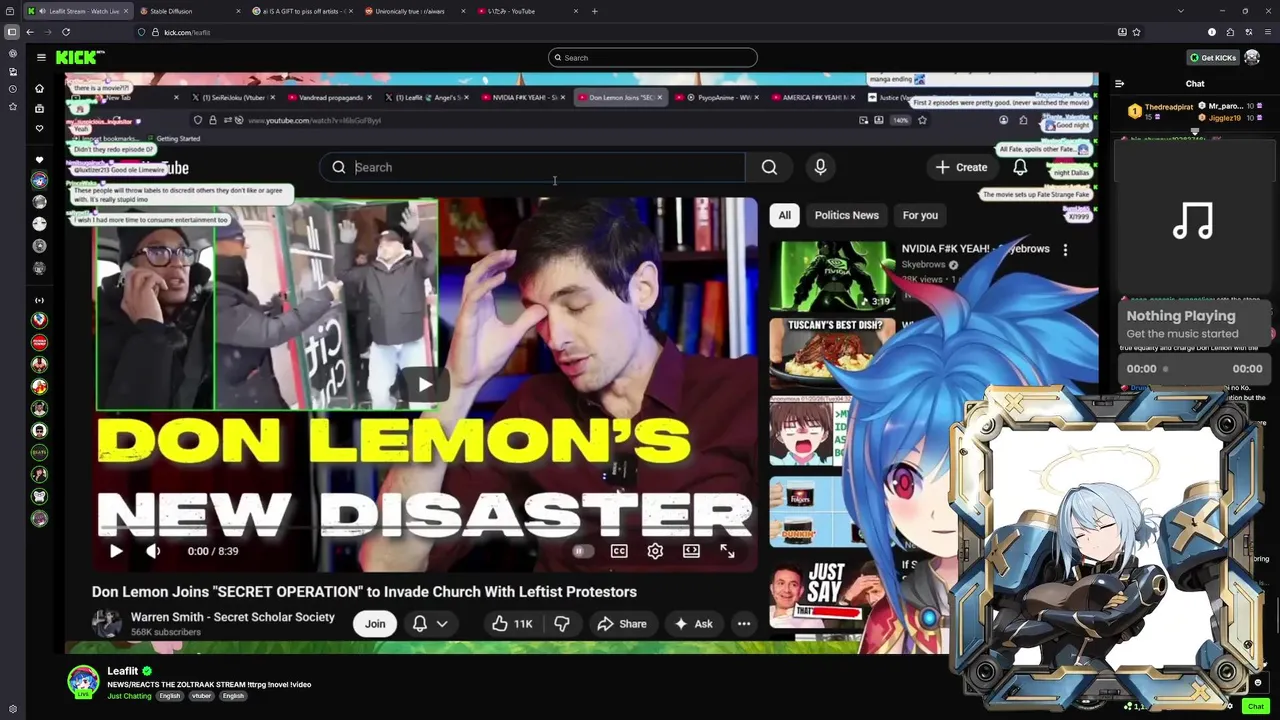Viewport: 1280px width, 720px height.
Task: Open more options for NVIDIA F#K YEAH video
Action: (x=1065, y=250)
